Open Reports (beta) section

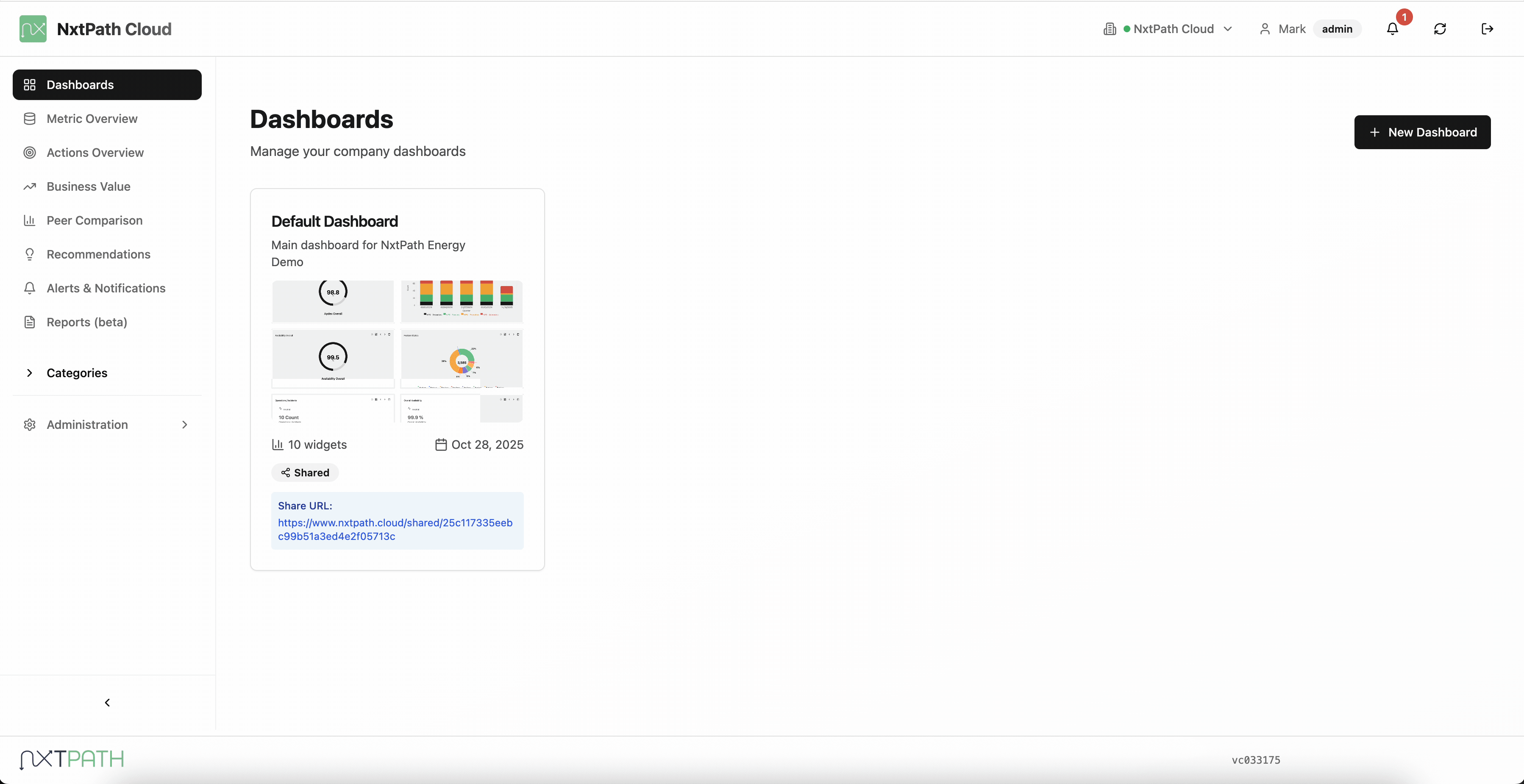(86, 322)
